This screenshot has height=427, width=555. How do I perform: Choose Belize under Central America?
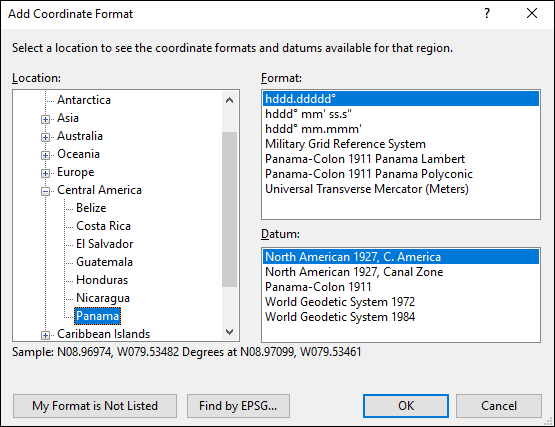click(x=91, y=208)
